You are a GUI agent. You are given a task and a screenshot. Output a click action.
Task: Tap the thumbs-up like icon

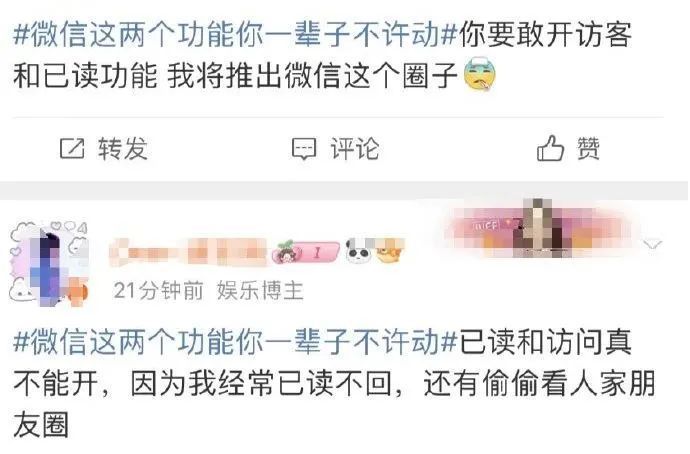(x=550, y=147)
